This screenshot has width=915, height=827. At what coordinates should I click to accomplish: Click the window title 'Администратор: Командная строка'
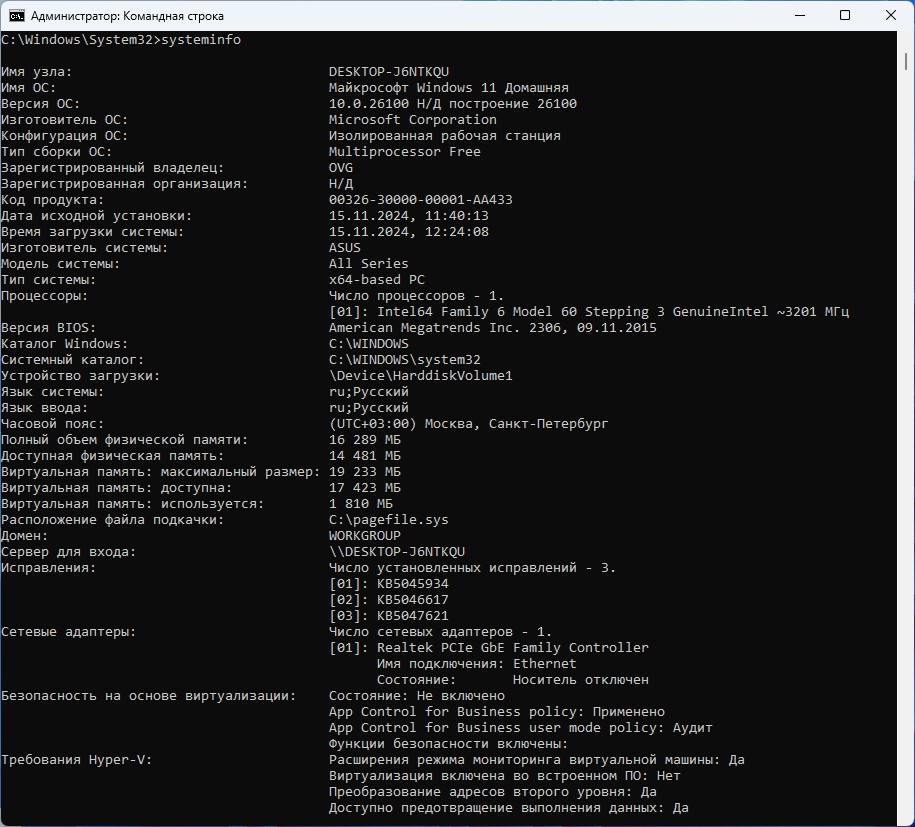tap(127, 16)
